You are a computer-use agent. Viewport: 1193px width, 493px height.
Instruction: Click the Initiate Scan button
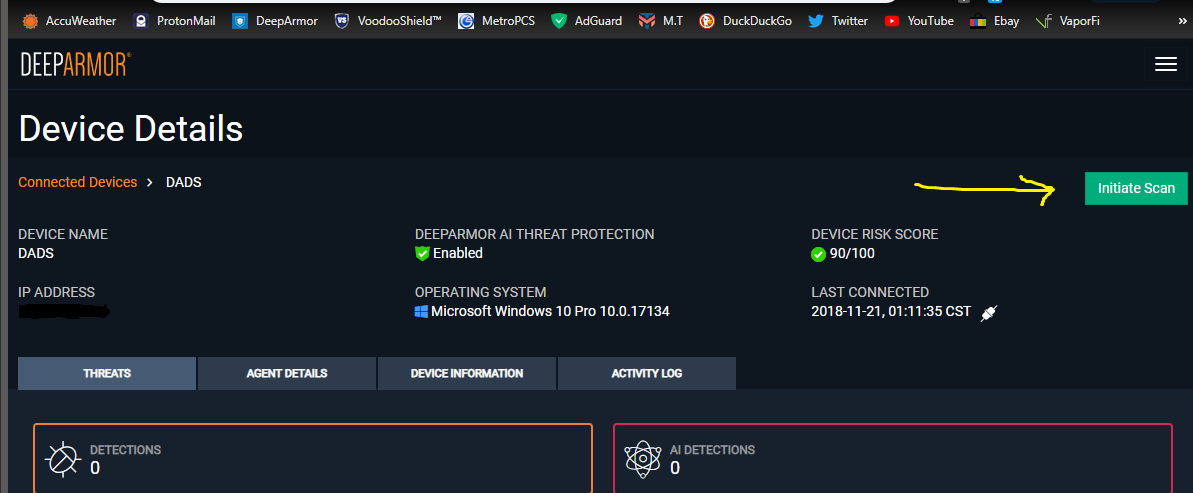pos(1136,188)
